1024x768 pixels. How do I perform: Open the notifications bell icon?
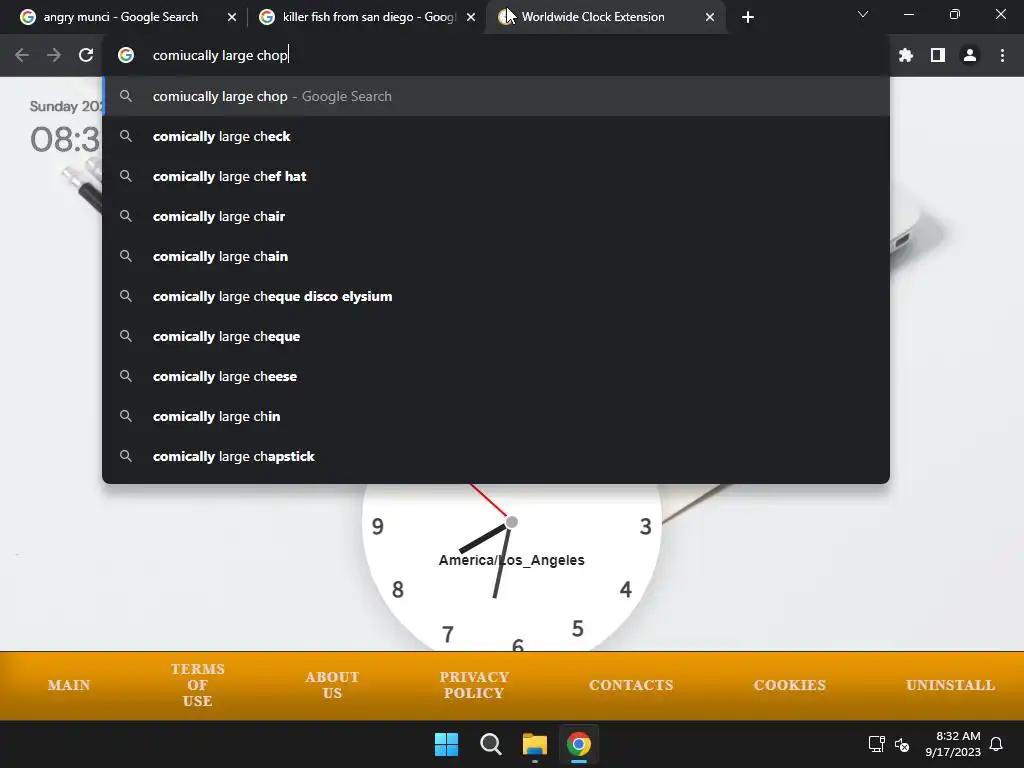click(997, 744)
